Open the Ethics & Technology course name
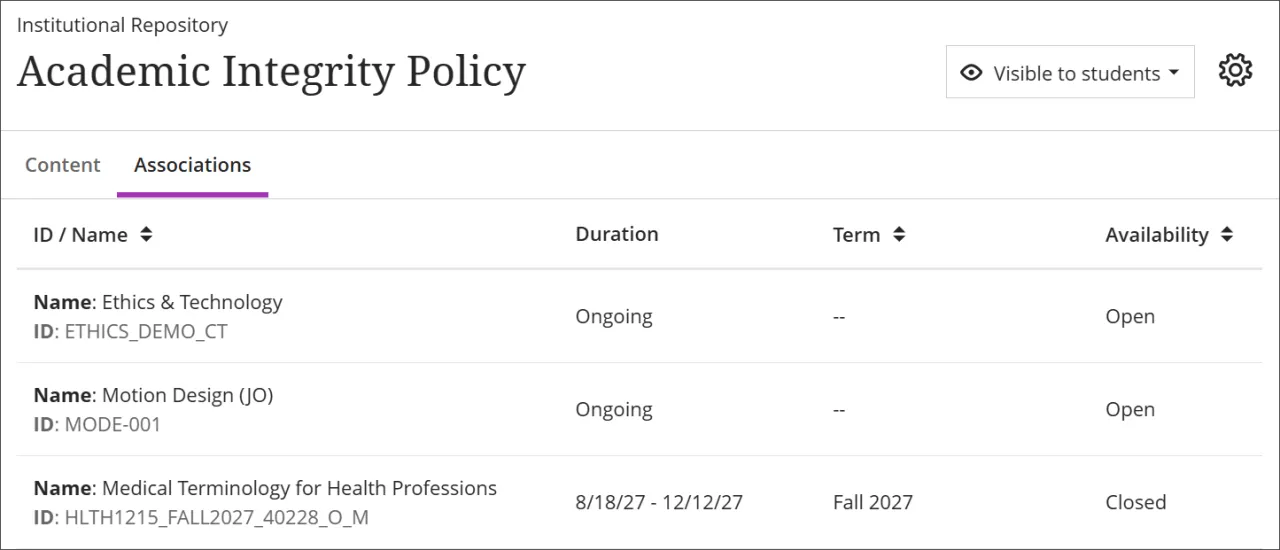 [x=192, y=302]
